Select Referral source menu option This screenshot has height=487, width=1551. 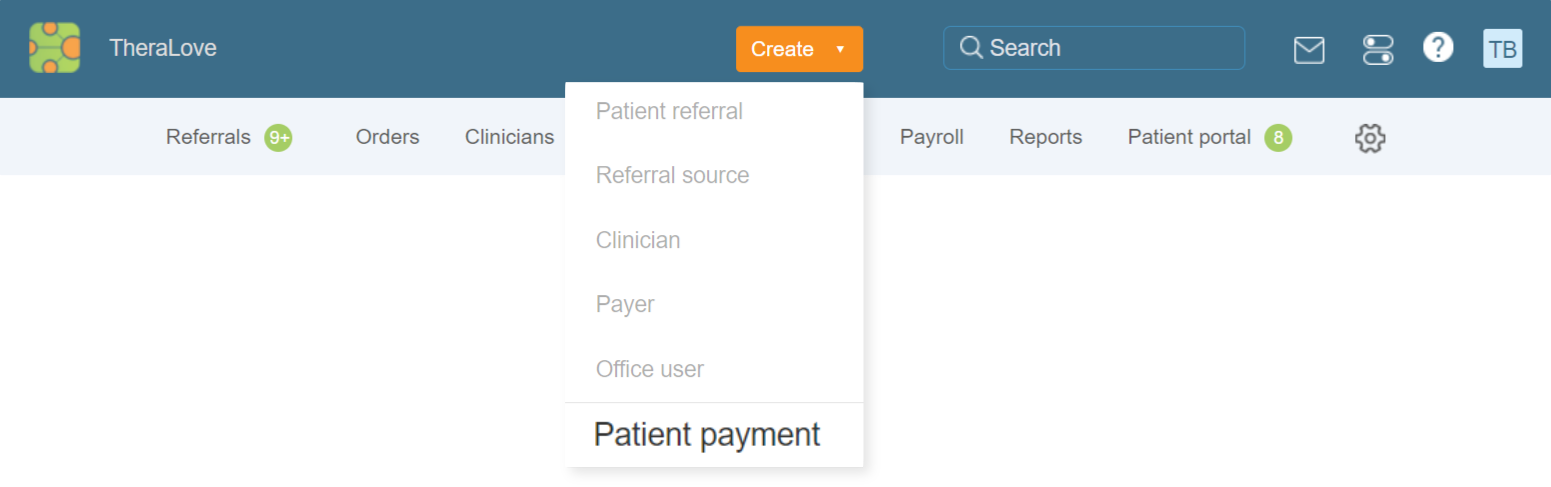point(672,175)
